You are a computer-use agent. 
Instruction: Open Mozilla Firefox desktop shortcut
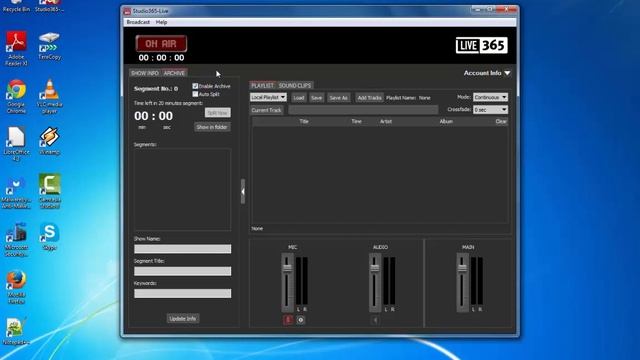[16, 287]
